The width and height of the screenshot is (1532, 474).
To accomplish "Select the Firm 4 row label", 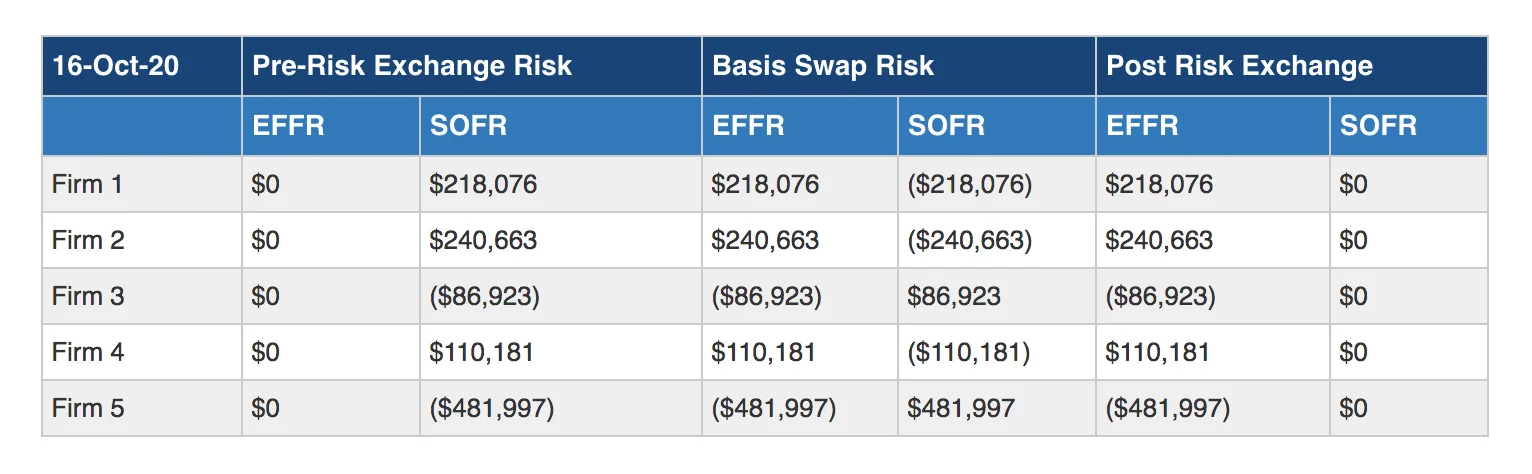I will pyautogui.click(x=88, y=353).
